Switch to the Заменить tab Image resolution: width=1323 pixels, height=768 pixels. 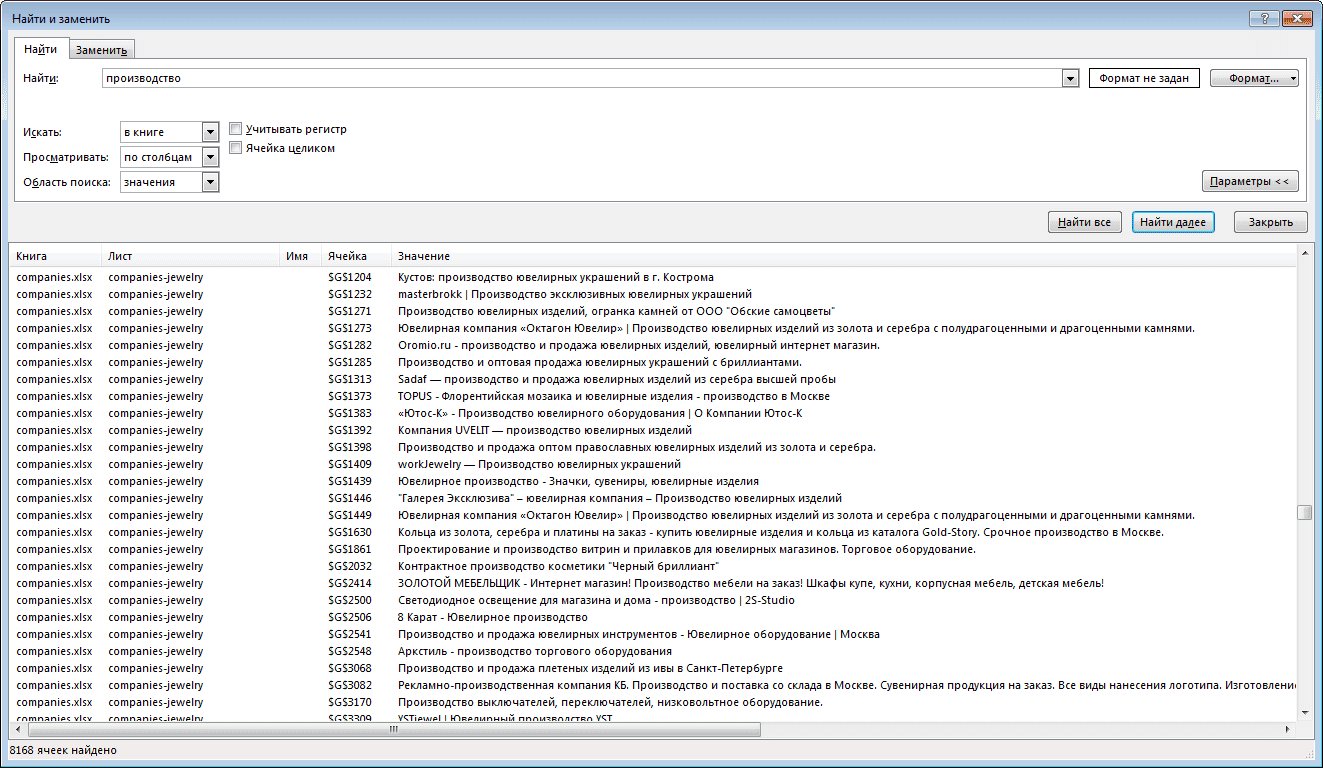point(101,50)
